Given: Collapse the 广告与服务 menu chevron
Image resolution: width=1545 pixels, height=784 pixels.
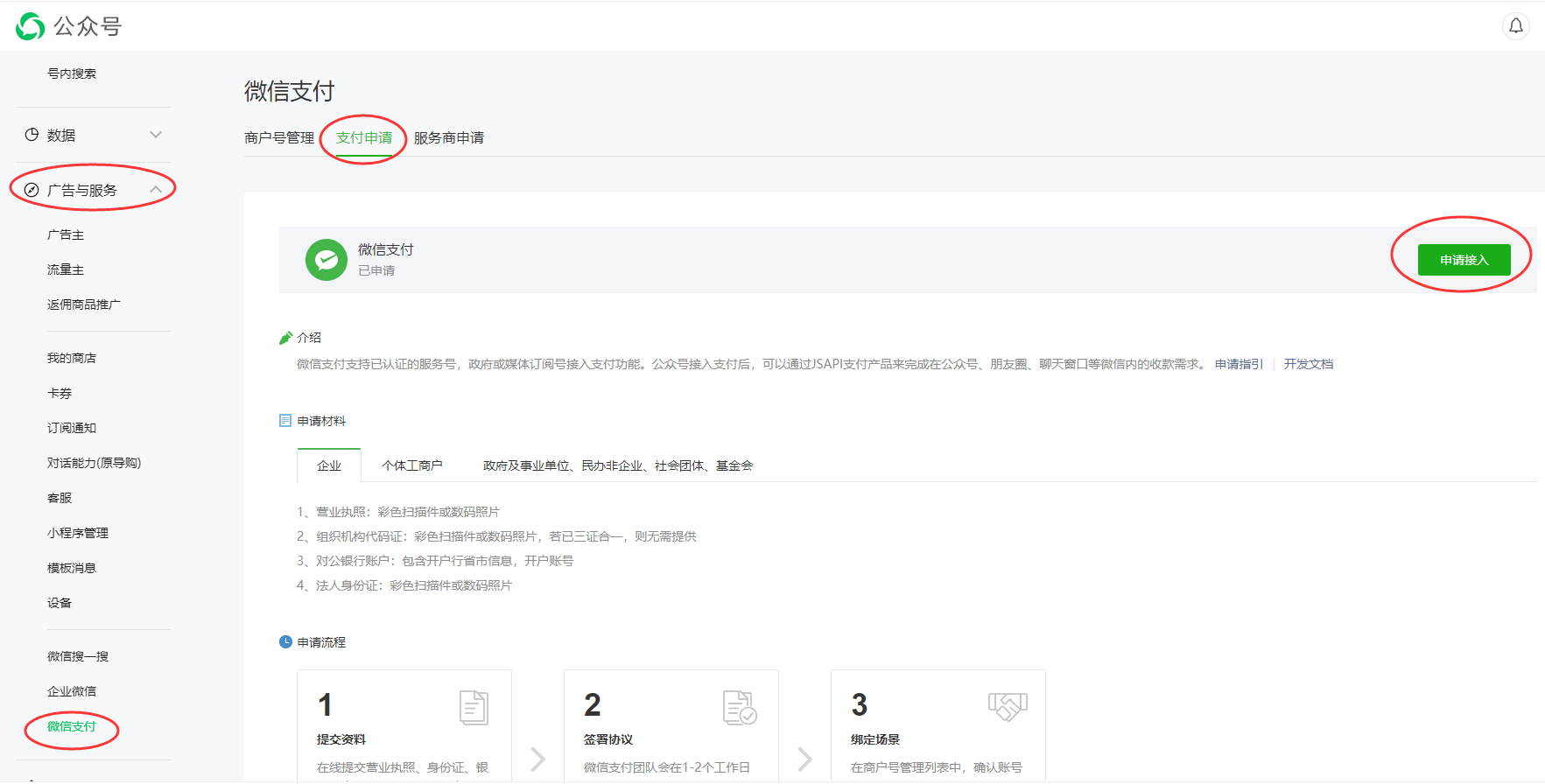Looking at the screenshot, I should (x=156, y=190).
